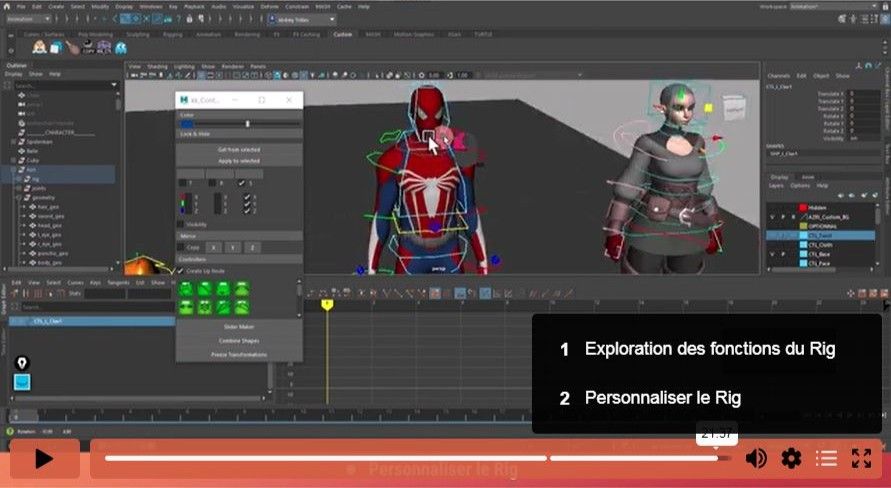This screenshot has height=488, width=891.
Task: Toggle the unchecked T checkbox in controller tool
Action: (182, 183)
